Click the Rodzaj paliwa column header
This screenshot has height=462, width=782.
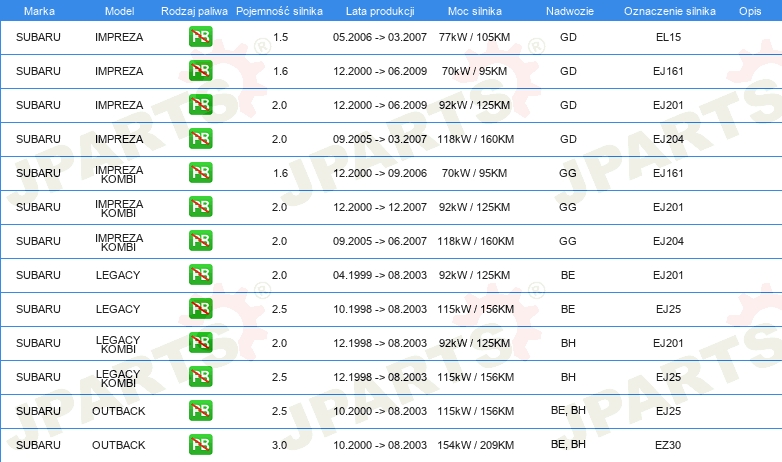click(x=194, y=11)
